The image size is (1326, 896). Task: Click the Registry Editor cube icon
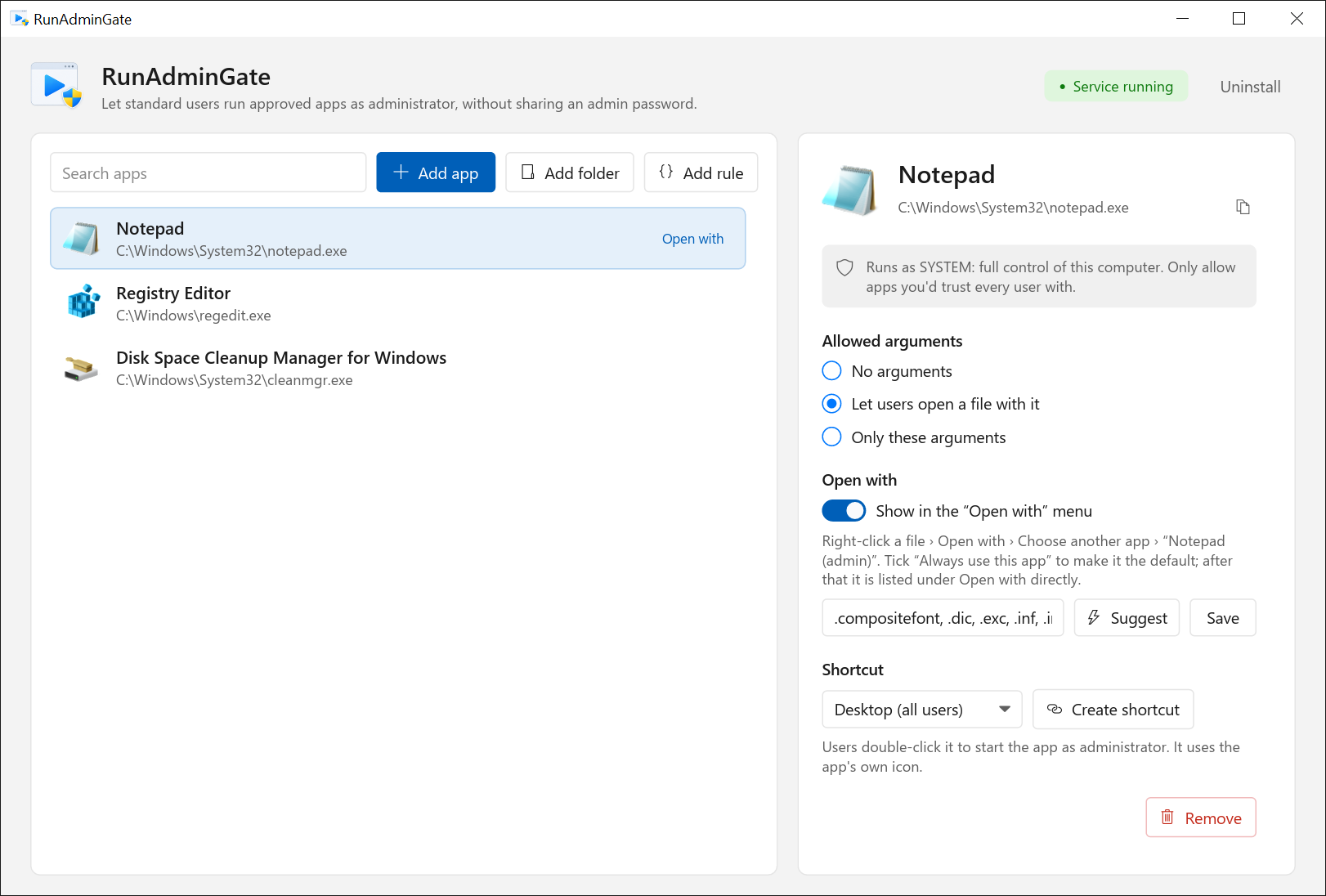click(x=83, y=302)
